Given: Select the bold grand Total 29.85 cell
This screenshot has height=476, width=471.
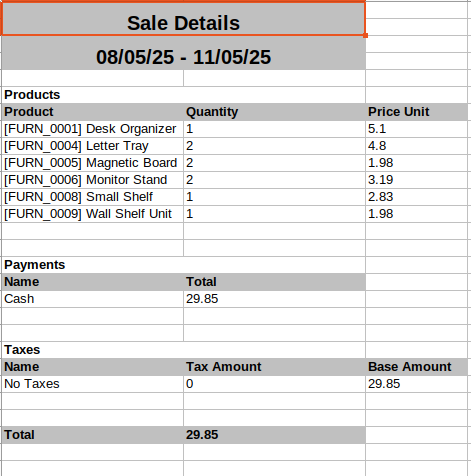Looking at the screenshot, I should pyautogui.click(x=274, y=435).
